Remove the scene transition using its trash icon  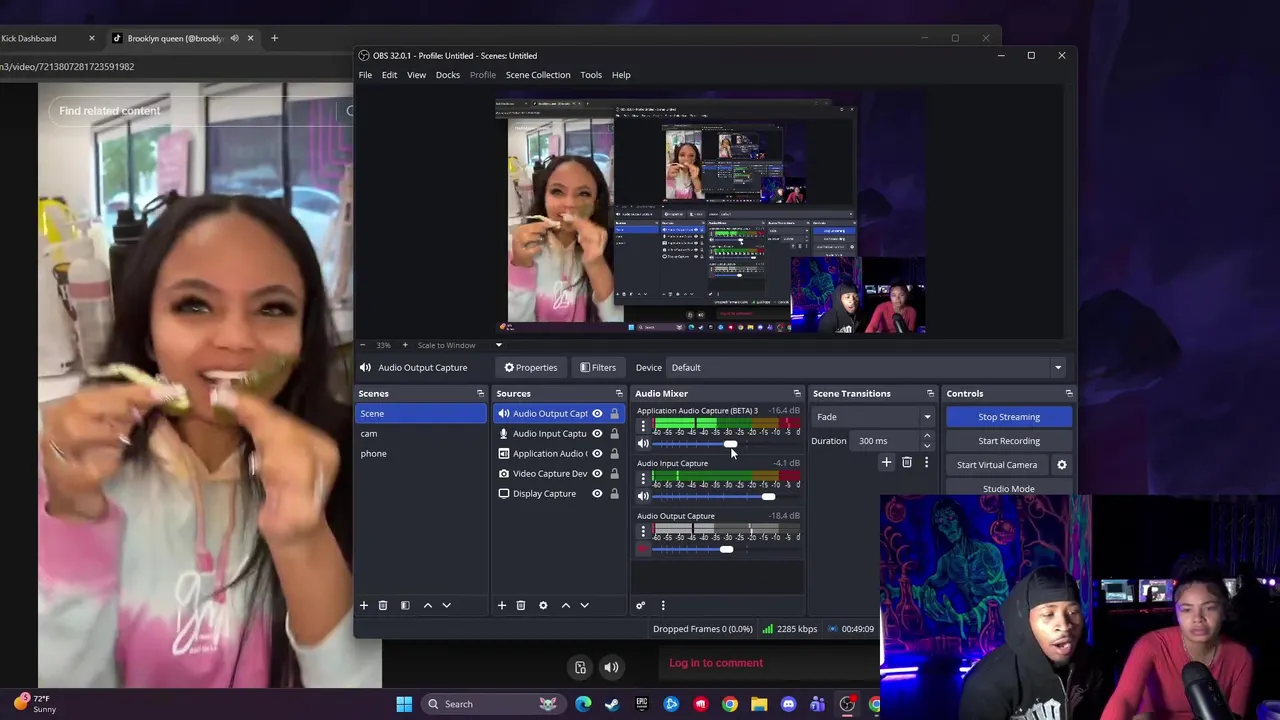coord(907,462)
